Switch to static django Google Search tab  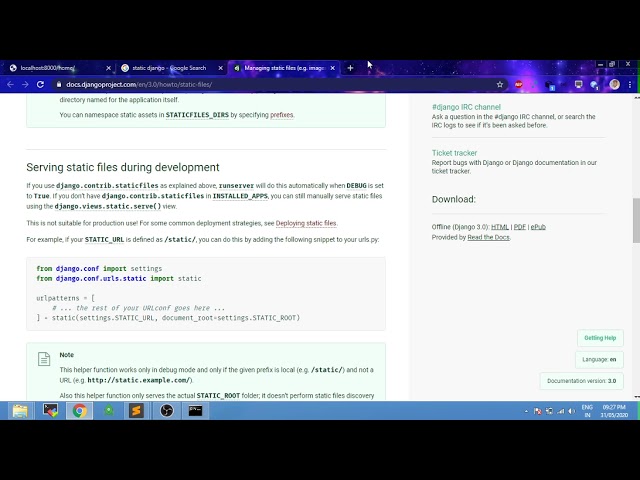[171, 68]
